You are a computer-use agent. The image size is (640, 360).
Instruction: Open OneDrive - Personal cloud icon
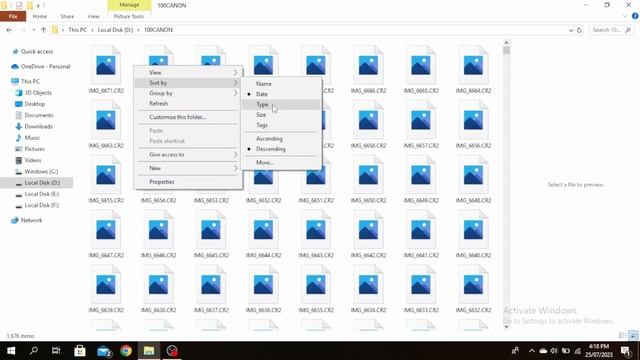(15, 67)
